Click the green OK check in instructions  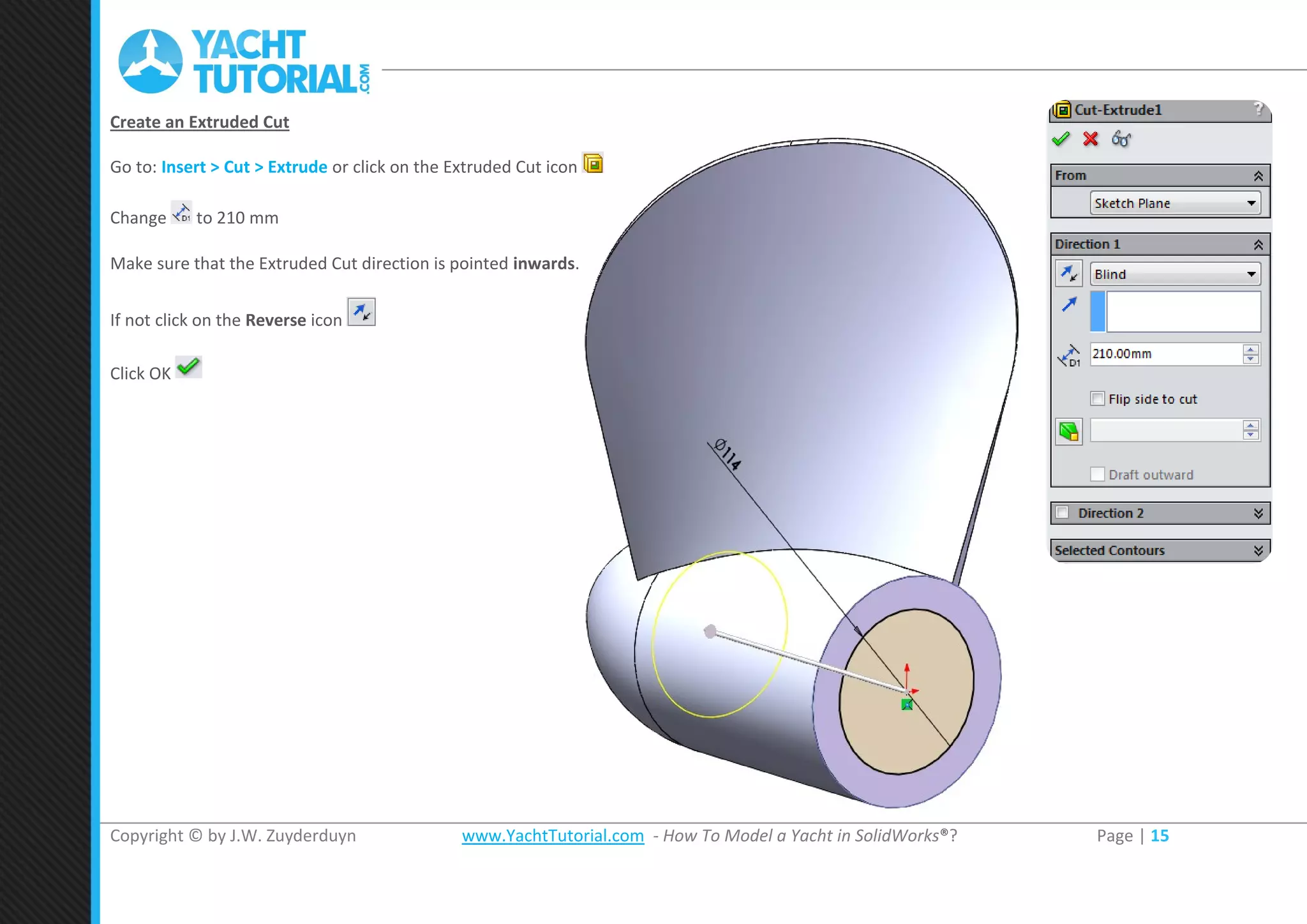[x=189, y=367]
